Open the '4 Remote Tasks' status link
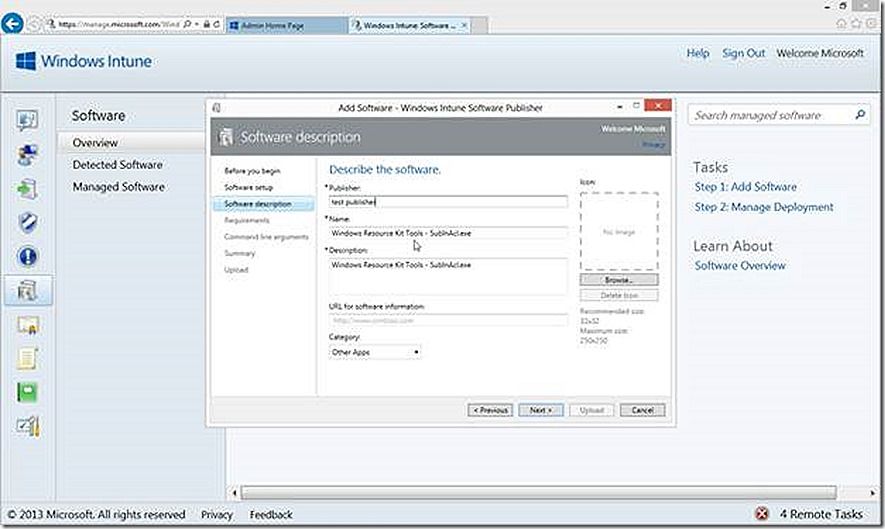The height and width of the screenshot is (529, 885). pos(821,514)
